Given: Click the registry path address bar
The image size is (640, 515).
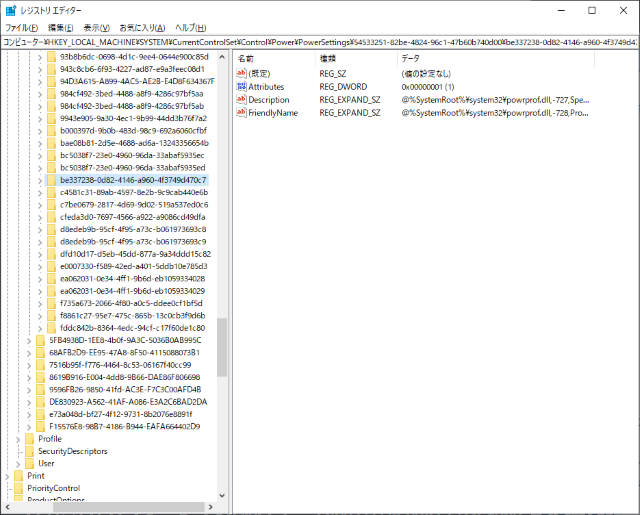Looking at the screenshot, I should (320, 43).
